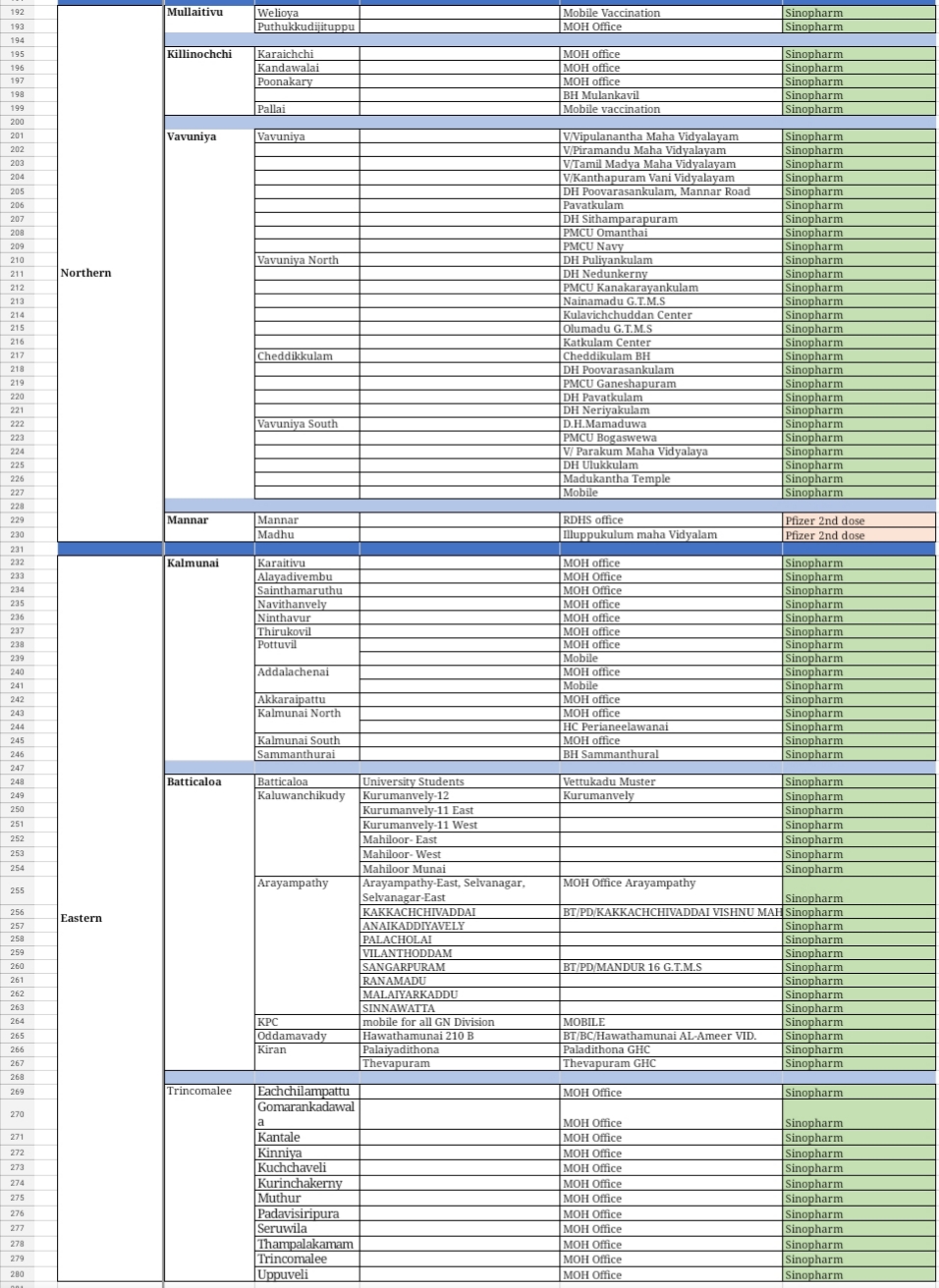
Task: Select the PMCU Omanthai cell
Action: 671,233
